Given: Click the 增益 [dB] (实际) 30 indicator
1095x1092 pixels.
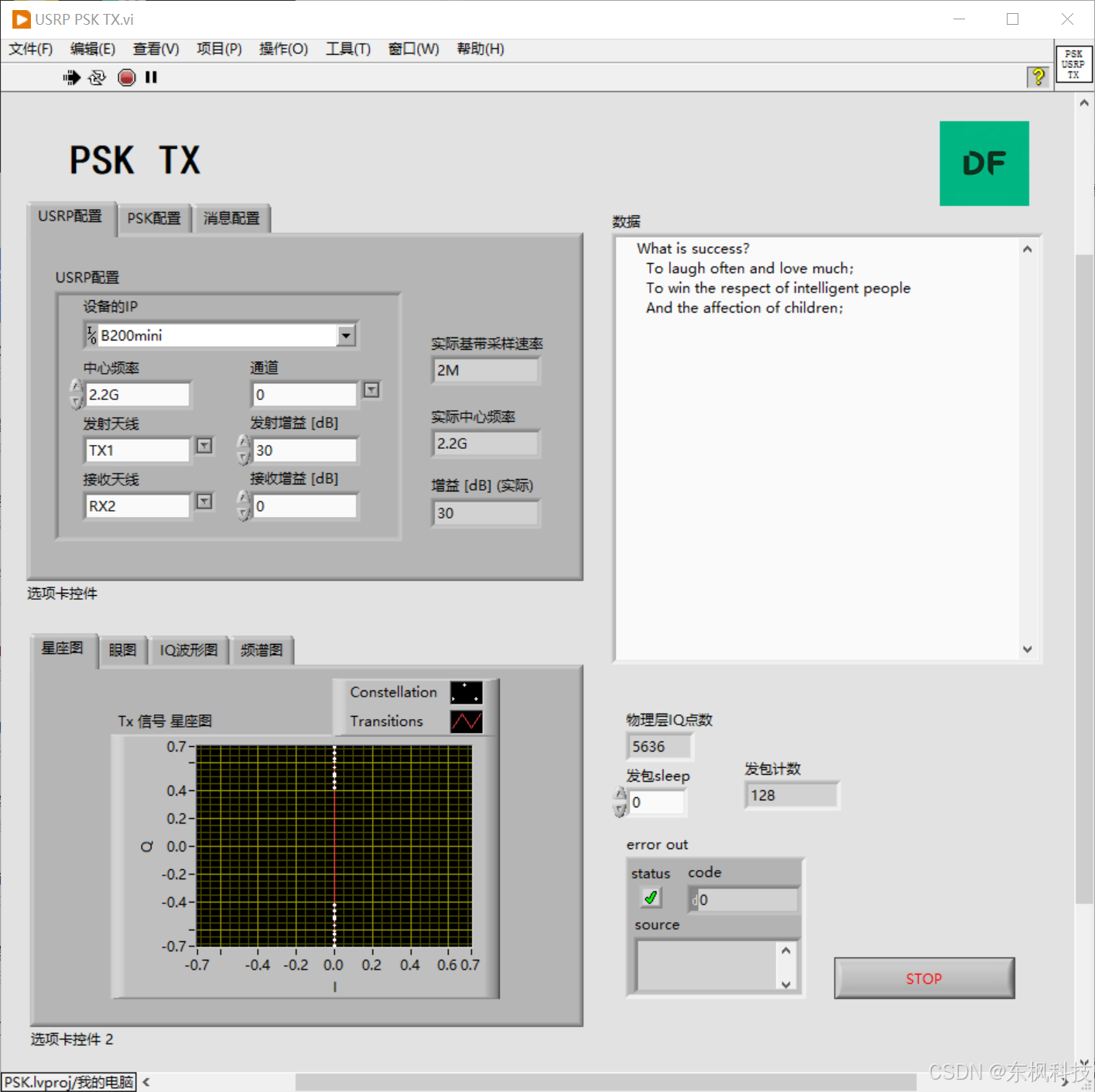Looking at the screenshot, I should tap(485, 513).
